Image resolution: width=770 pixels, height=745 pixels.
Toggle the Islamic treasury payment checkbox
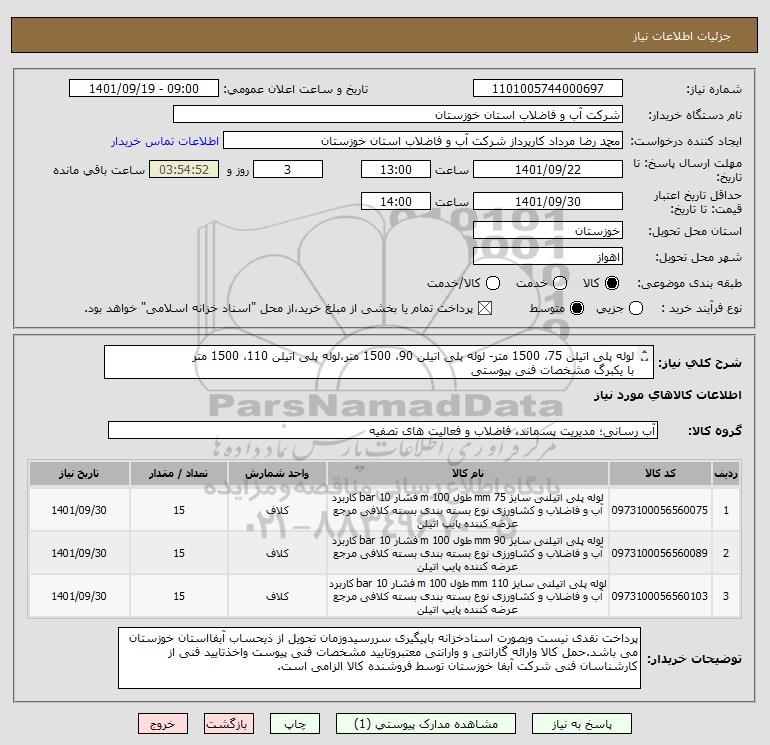click(485, 308)
